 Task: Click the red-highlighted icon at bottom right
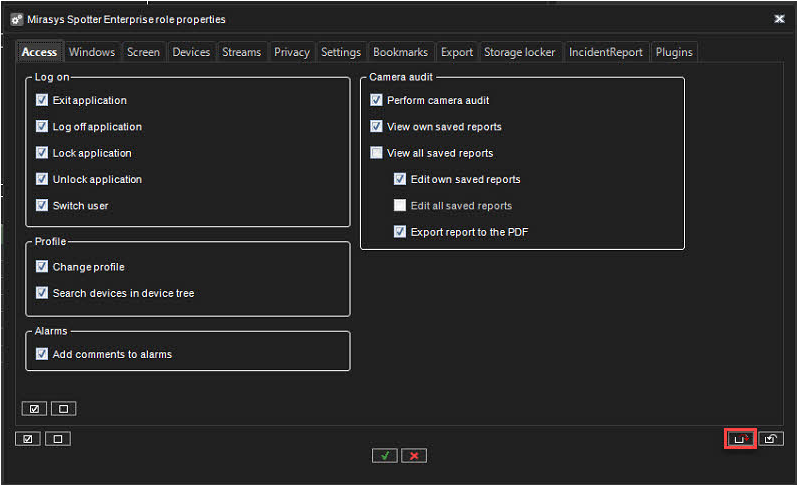[x=740, y=438]
